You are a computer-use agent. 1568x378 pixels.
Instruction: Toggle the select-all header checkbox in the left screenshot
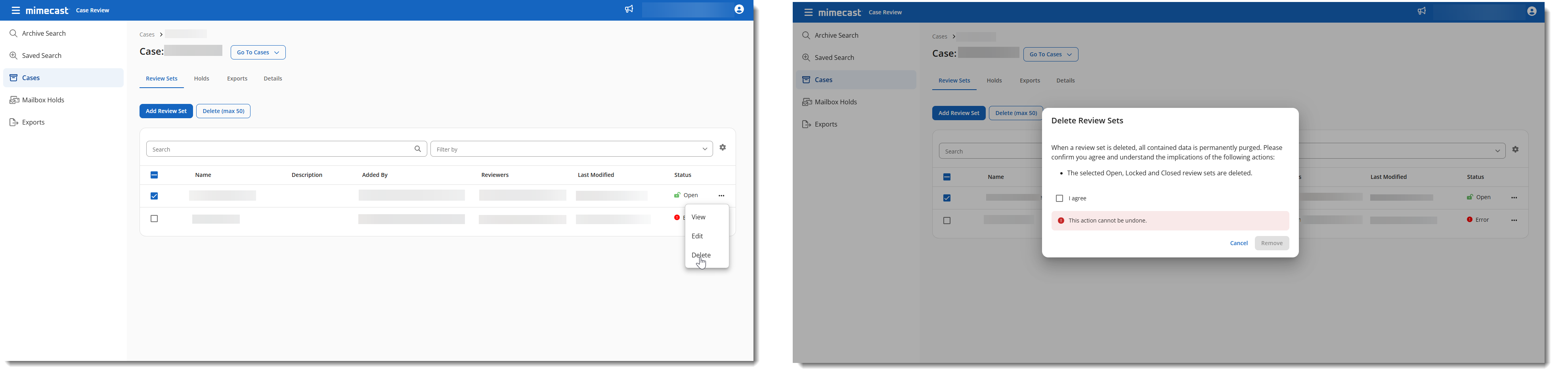[x=154, y=175]
